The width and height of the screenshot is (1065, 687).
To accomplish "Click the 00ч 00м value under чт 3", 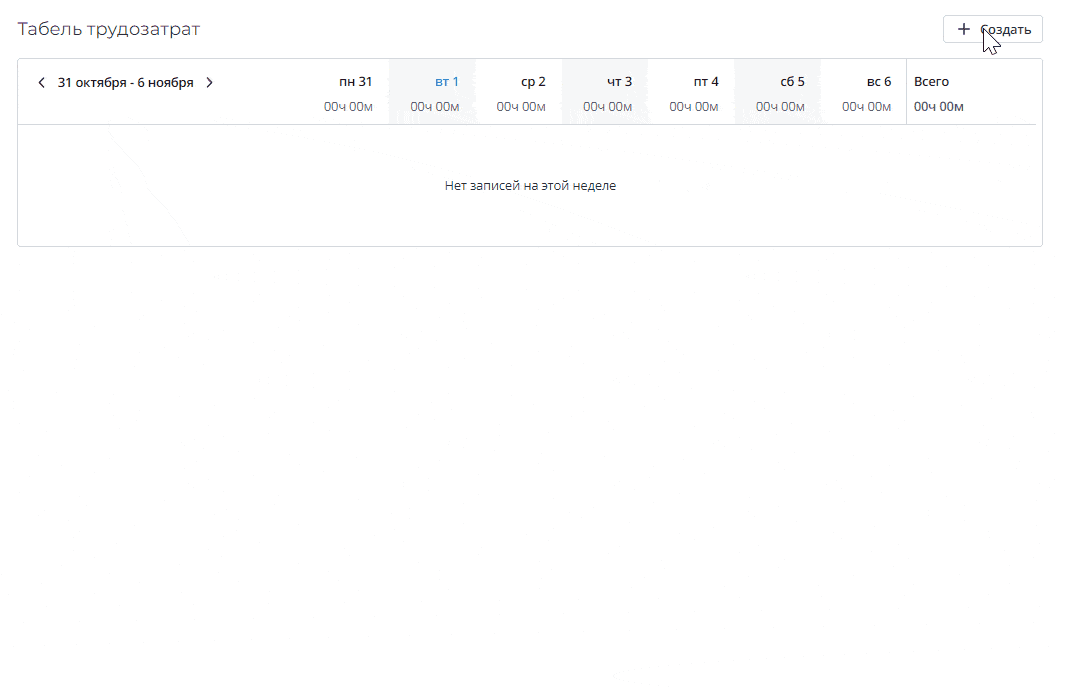I will [x=607, y=107].
